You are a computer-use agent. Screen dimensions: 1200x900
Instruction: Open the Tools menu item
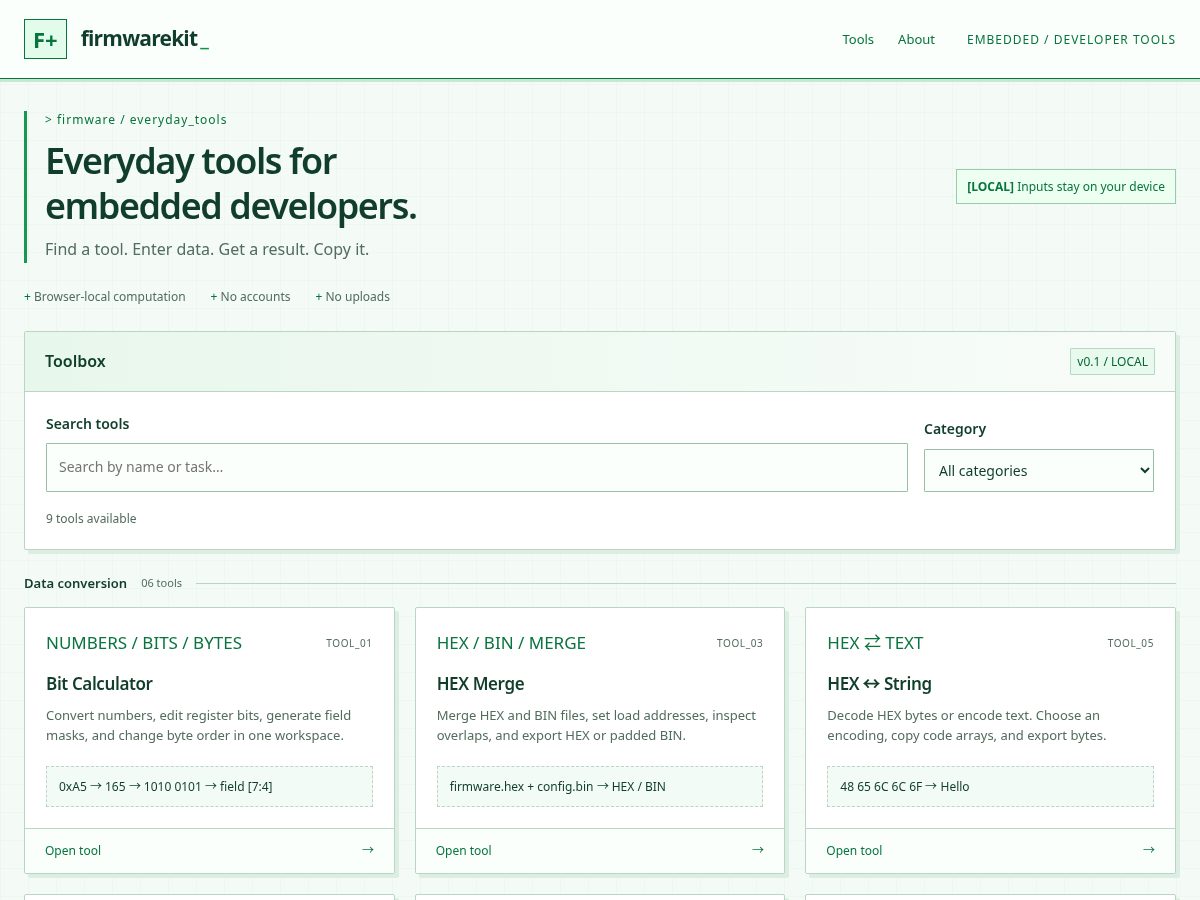tap(858, 39)
